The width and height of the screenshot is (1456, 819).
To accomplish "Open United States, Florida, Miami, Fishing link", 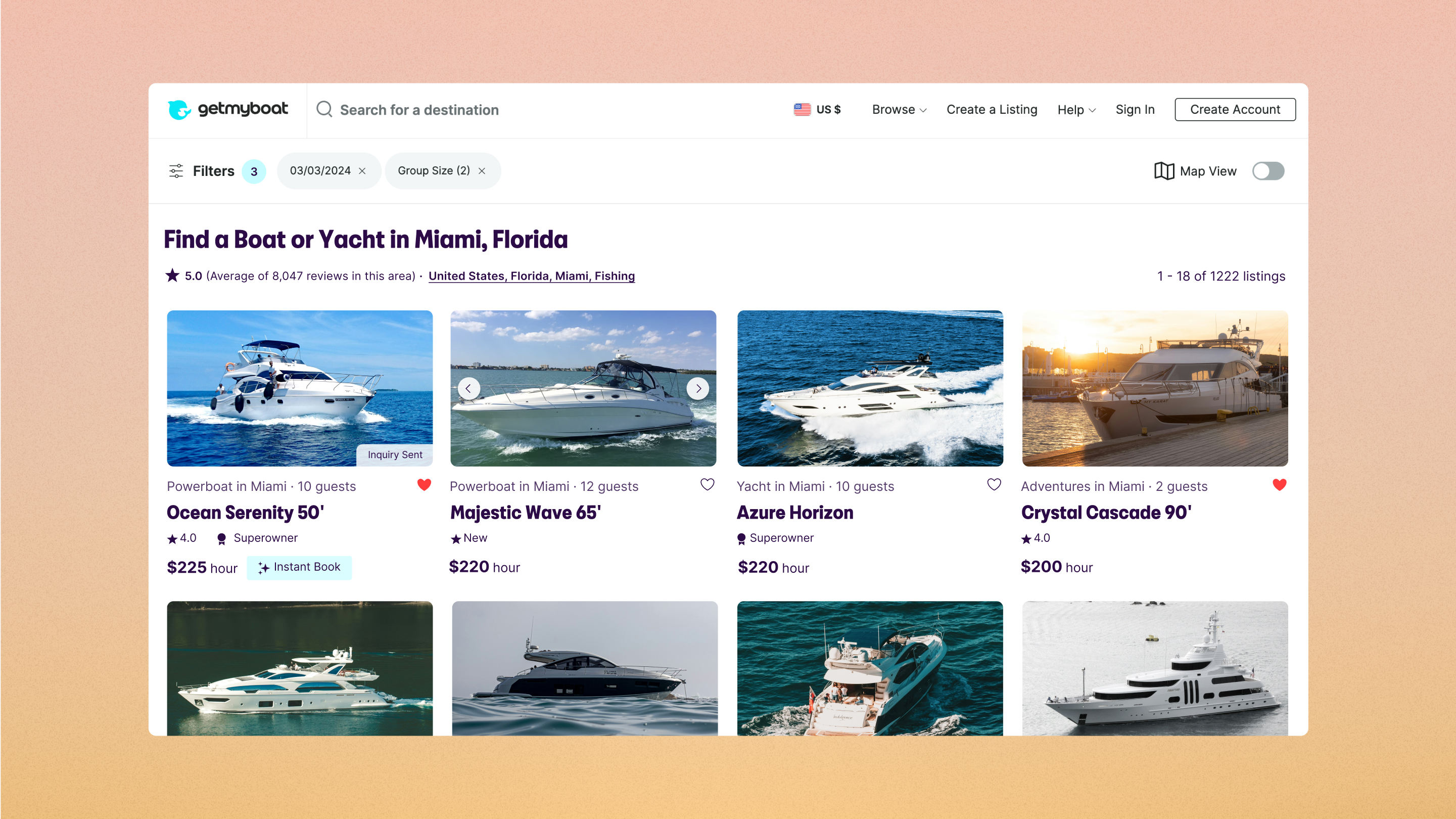I will click(x=531, y=276).
